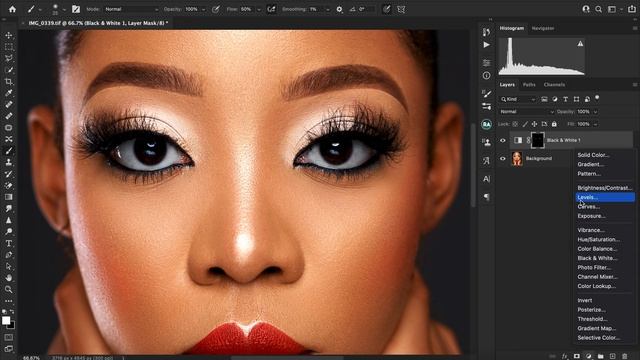This screenshot has width=640, height=360.
Task: Select the Background layer thumbnail
Action: point(517,158)
